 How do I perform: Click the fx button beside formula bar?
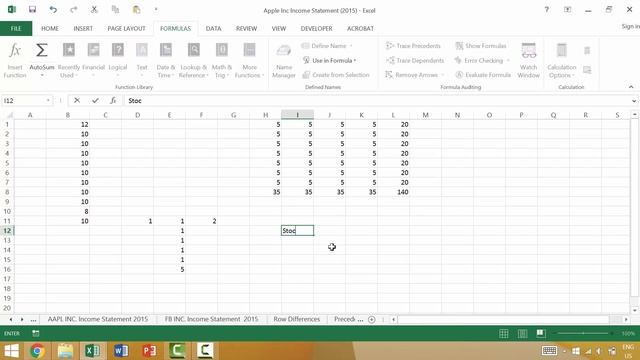[113, 100]
